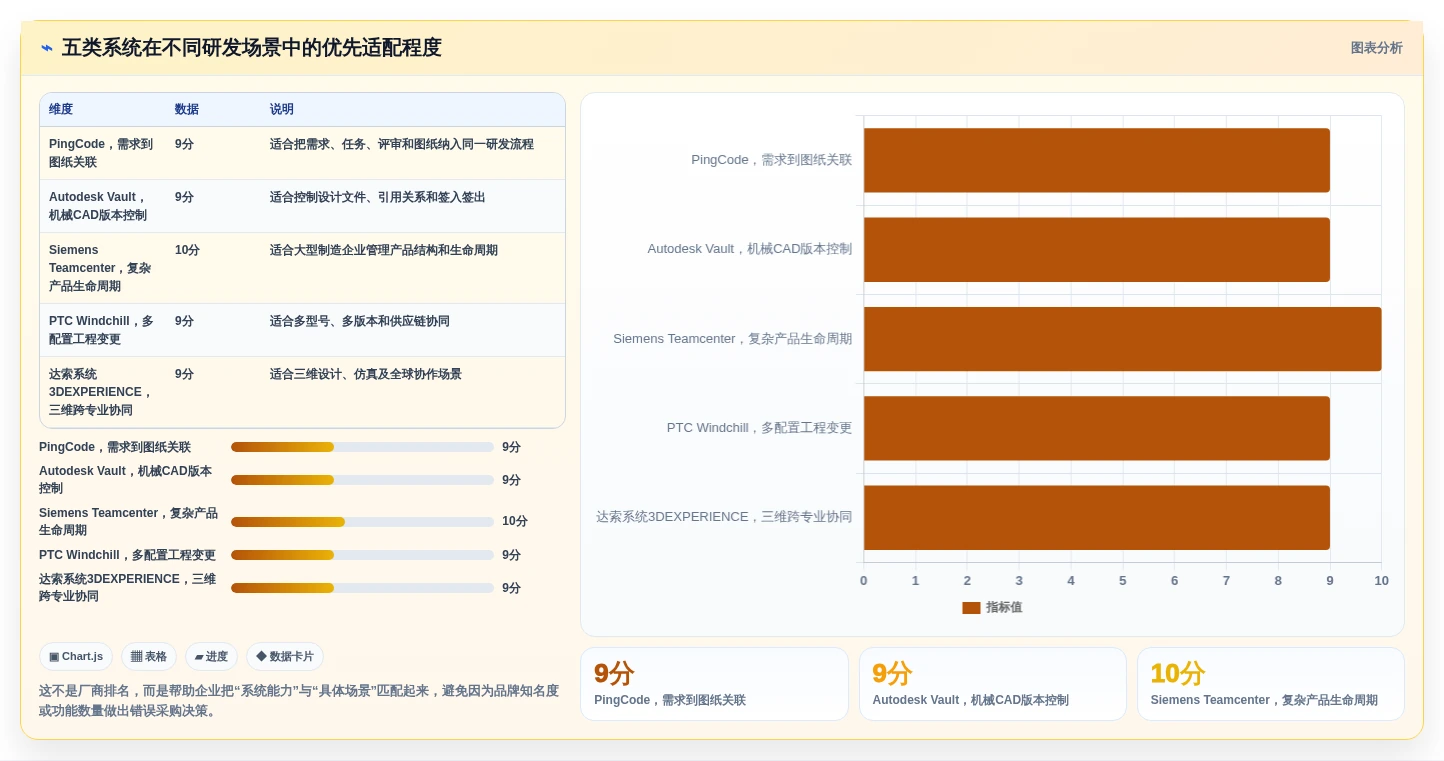Select the Chart.js tag chip
The width and height of the screenshot is (1444, 761).
tap(76, 657)
